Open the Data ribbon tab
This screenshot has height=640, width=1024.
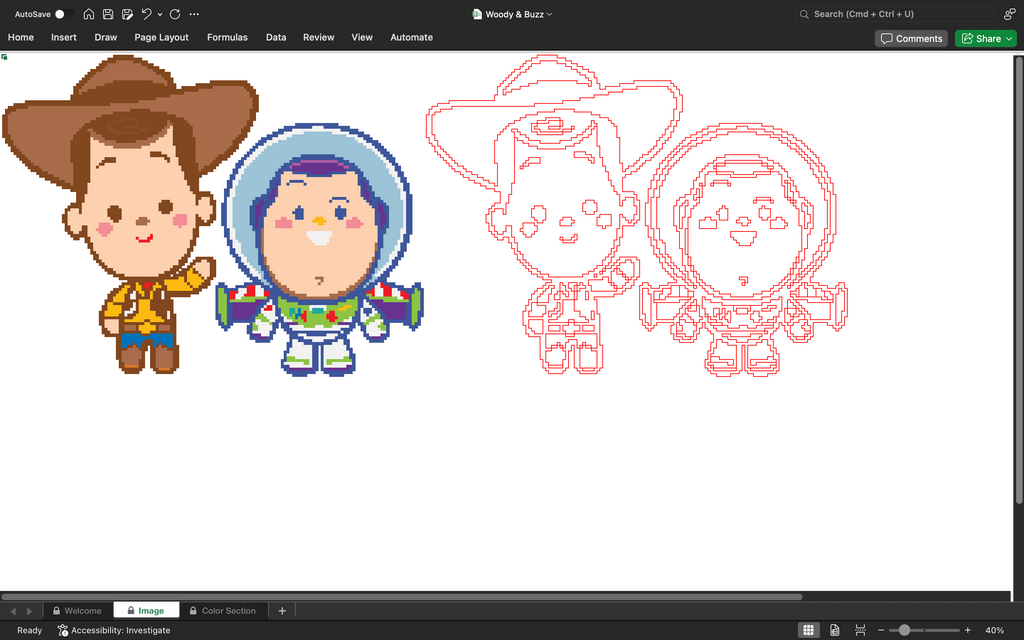(276, 37)
